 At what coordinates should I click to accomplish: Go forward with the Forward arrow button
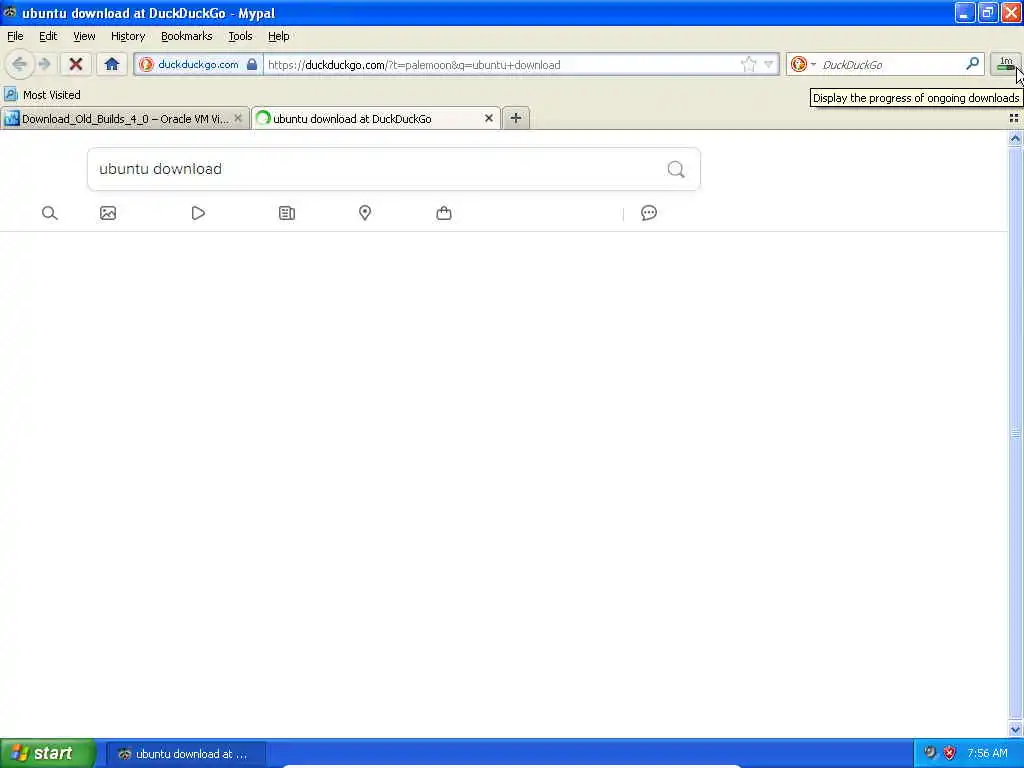(44, 64)
